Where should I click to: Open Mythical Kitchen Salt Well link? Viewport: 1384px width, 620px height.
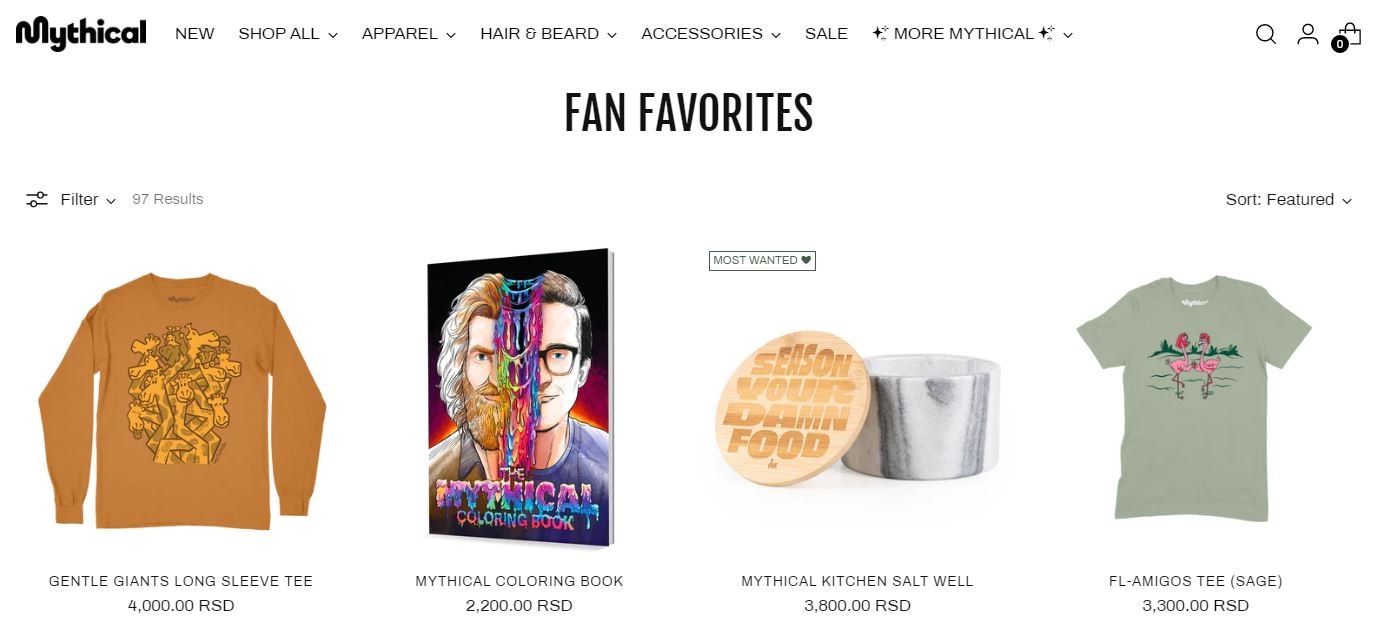pos(857,581)
